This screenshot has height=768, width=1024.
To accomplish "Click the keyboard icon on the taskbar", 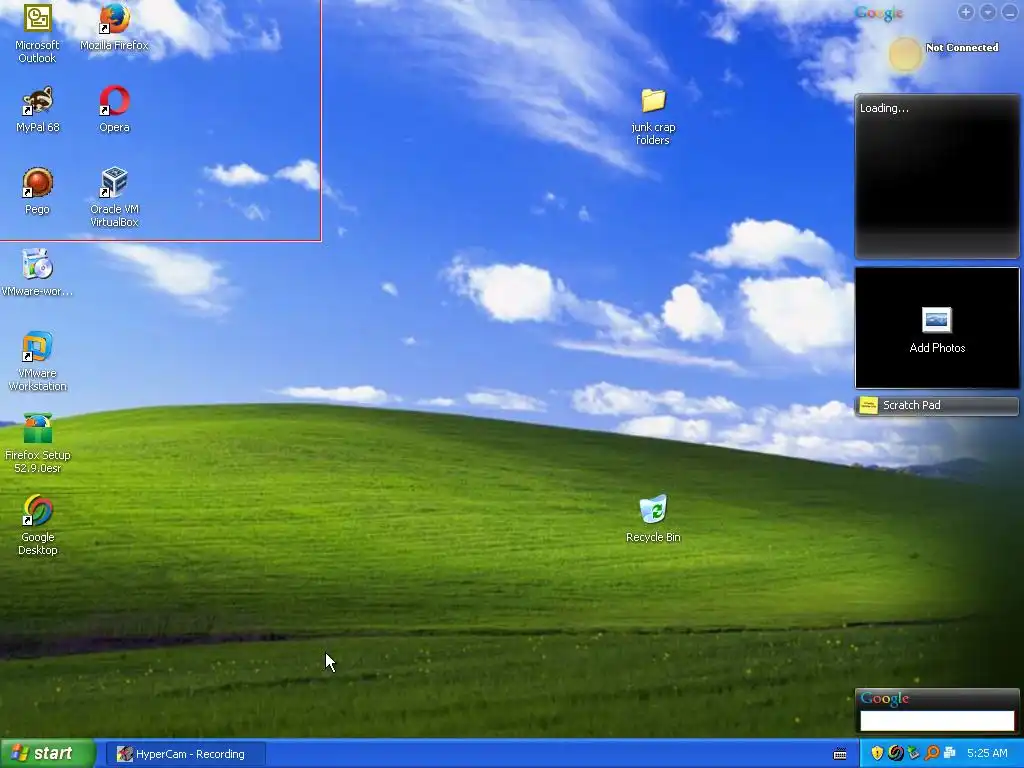I will [x=840, y=754].
